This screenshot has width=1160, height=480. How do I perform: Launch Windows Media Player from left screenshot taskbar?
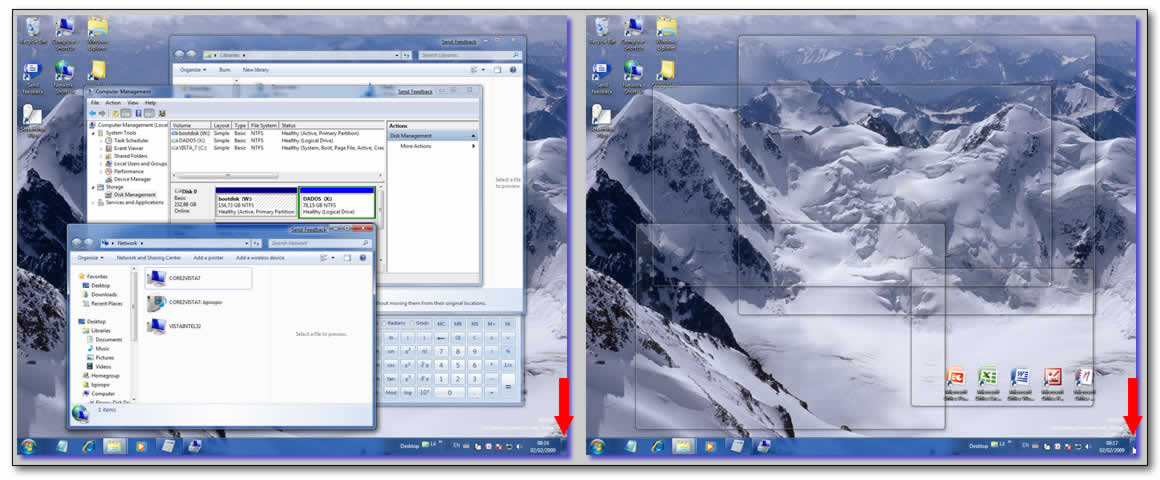(x=141, y=445)
